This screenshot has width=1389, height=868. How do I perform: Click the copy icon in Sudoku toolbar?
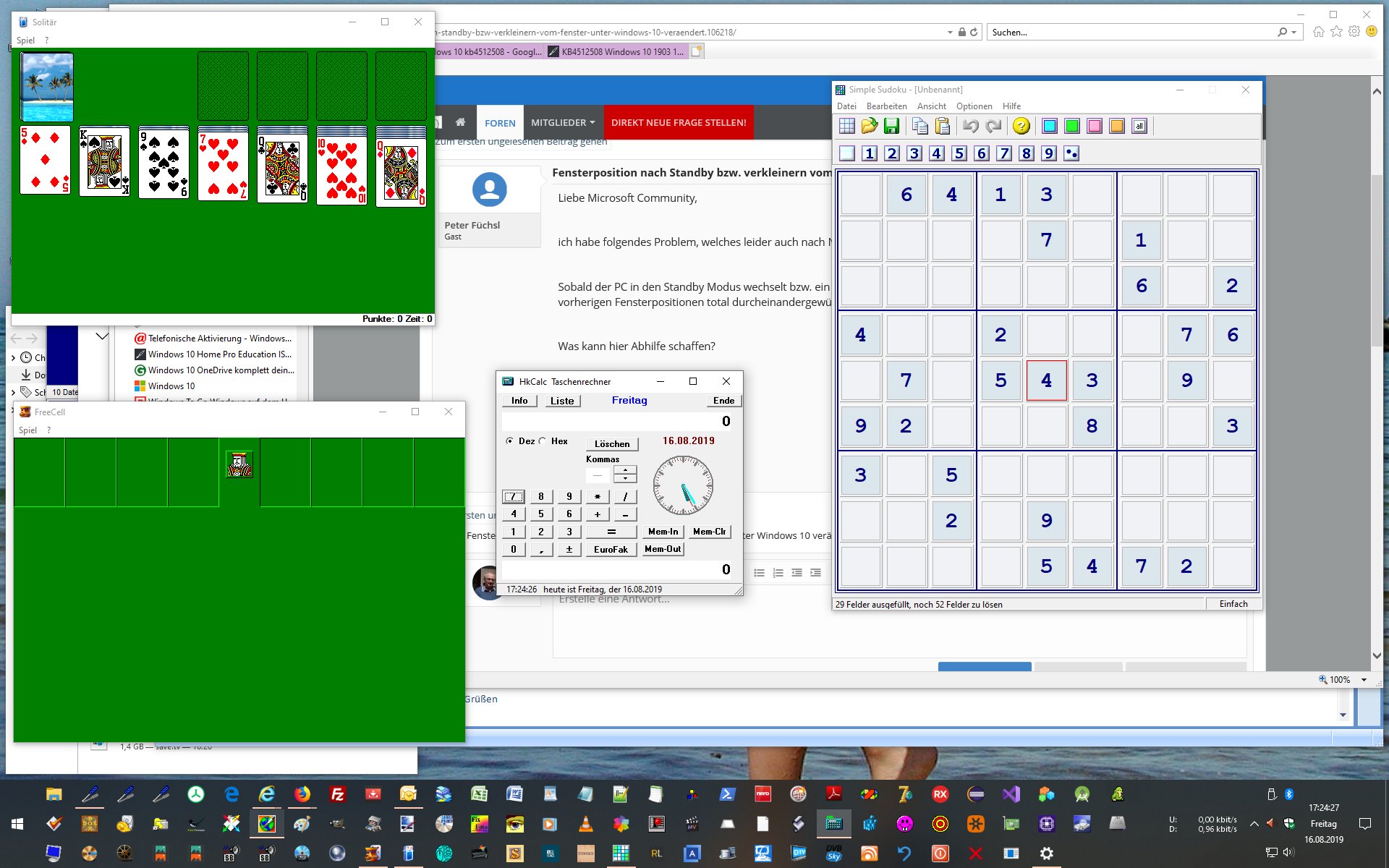[x=920, y=126]
